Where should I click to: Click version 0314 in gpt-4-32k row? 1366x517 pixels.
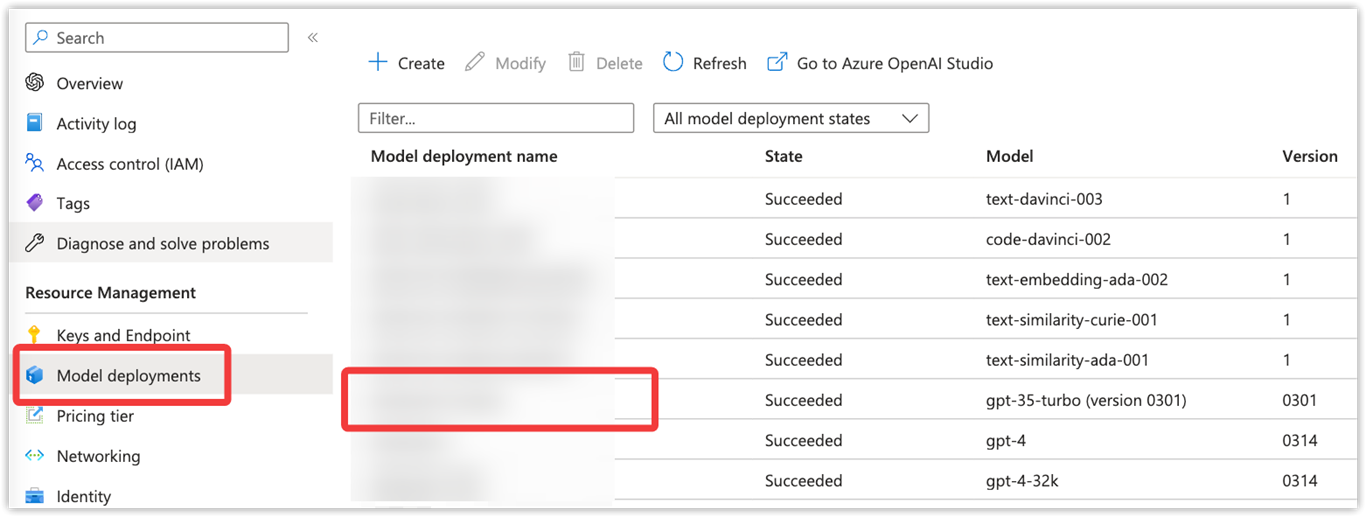1300,481
